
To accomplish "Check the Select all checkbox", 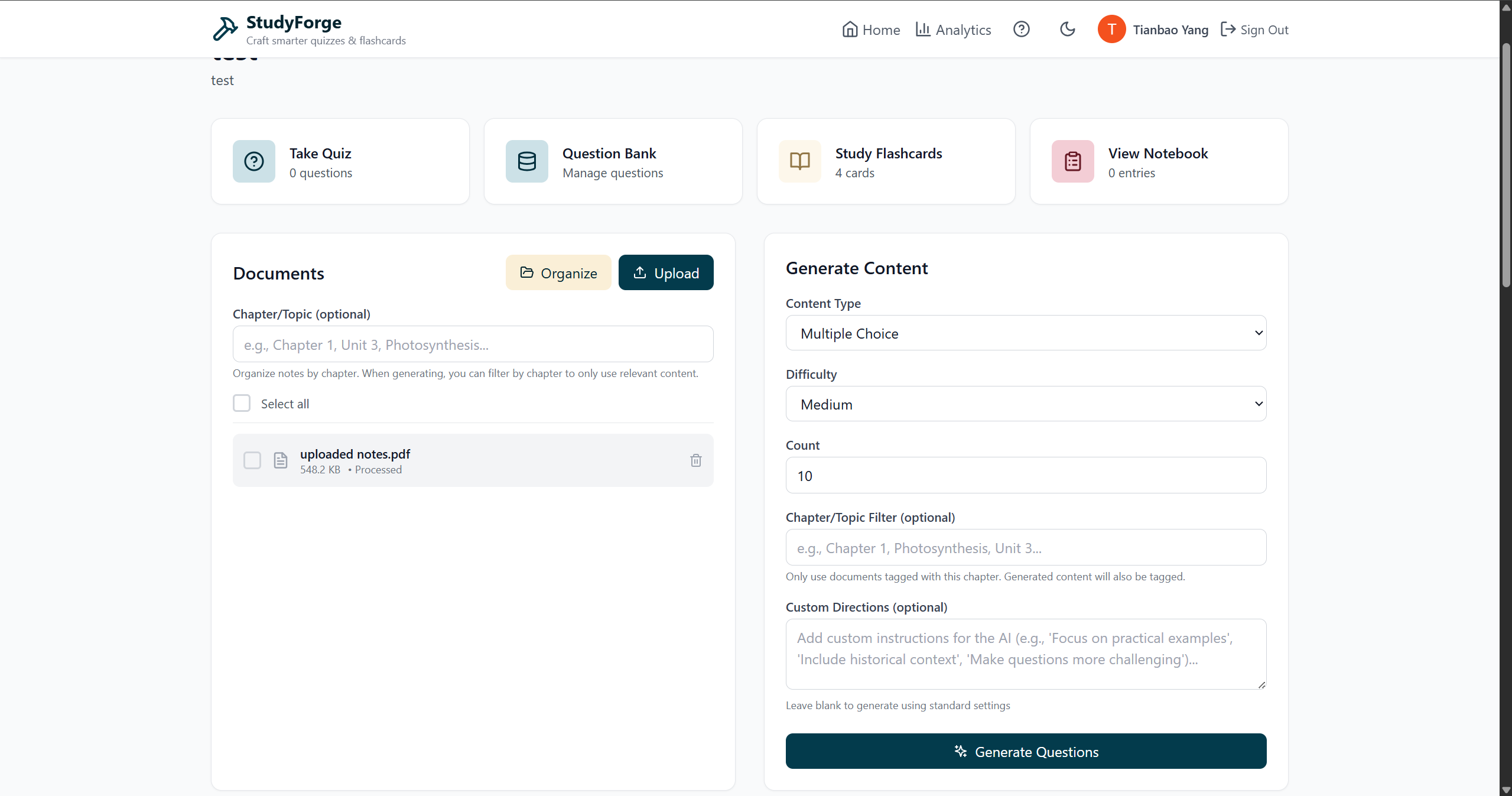I will (x=242, y=404).
